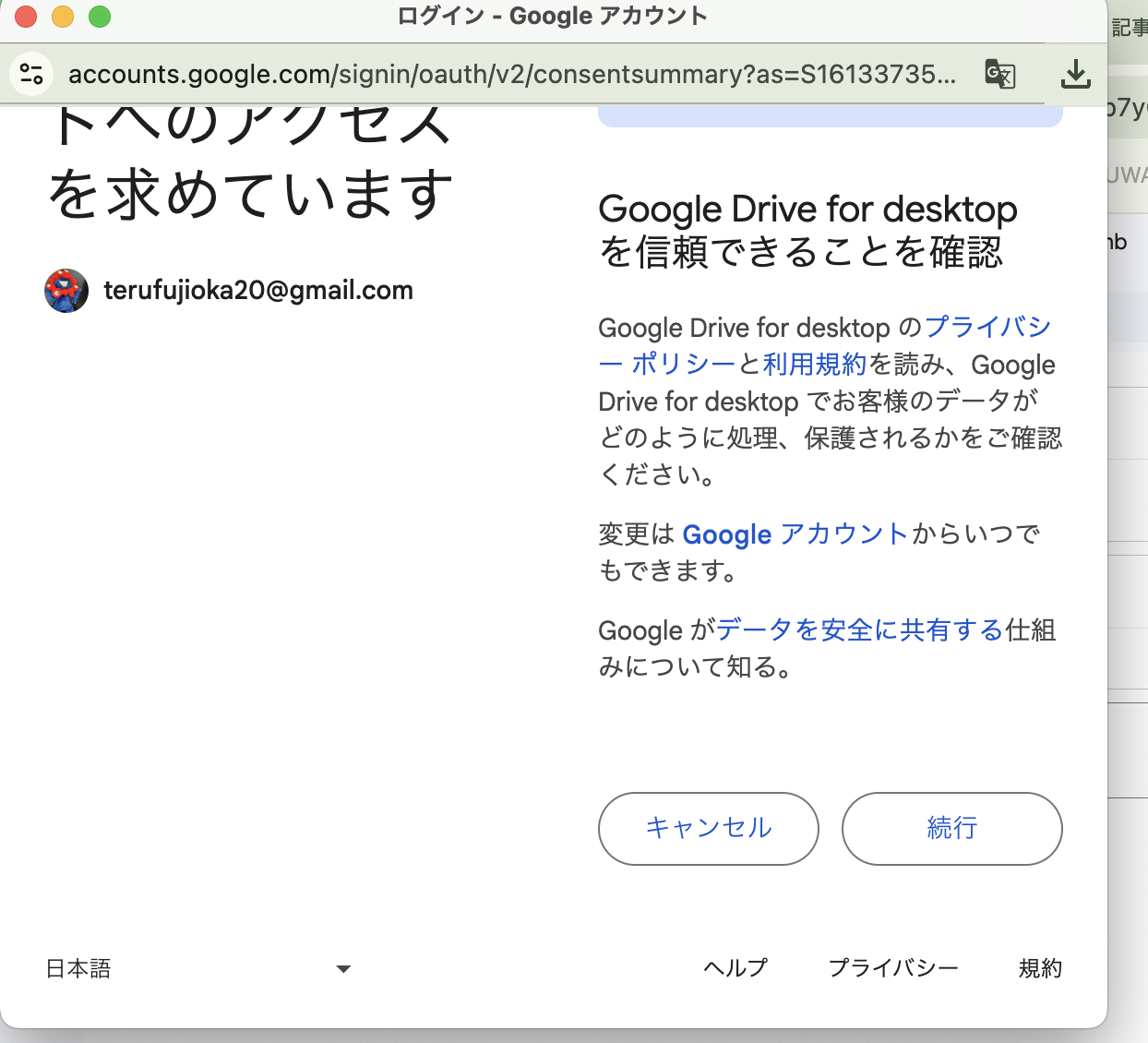Click the green zoom button on the window
1148x1043 pixels.
100,17
